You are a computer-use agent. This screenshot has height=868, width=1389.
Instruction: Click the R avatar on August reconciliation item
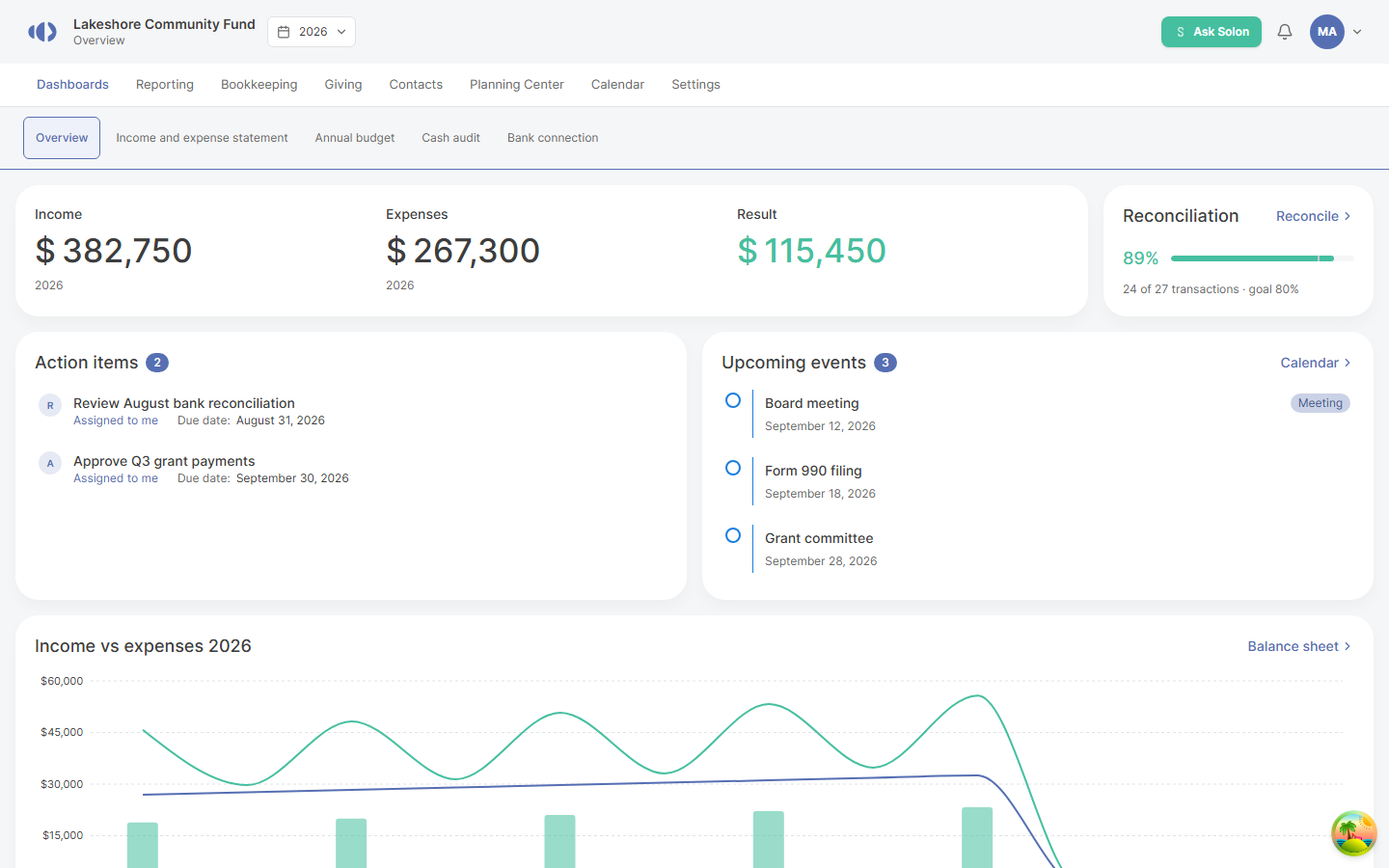[50, 405]
